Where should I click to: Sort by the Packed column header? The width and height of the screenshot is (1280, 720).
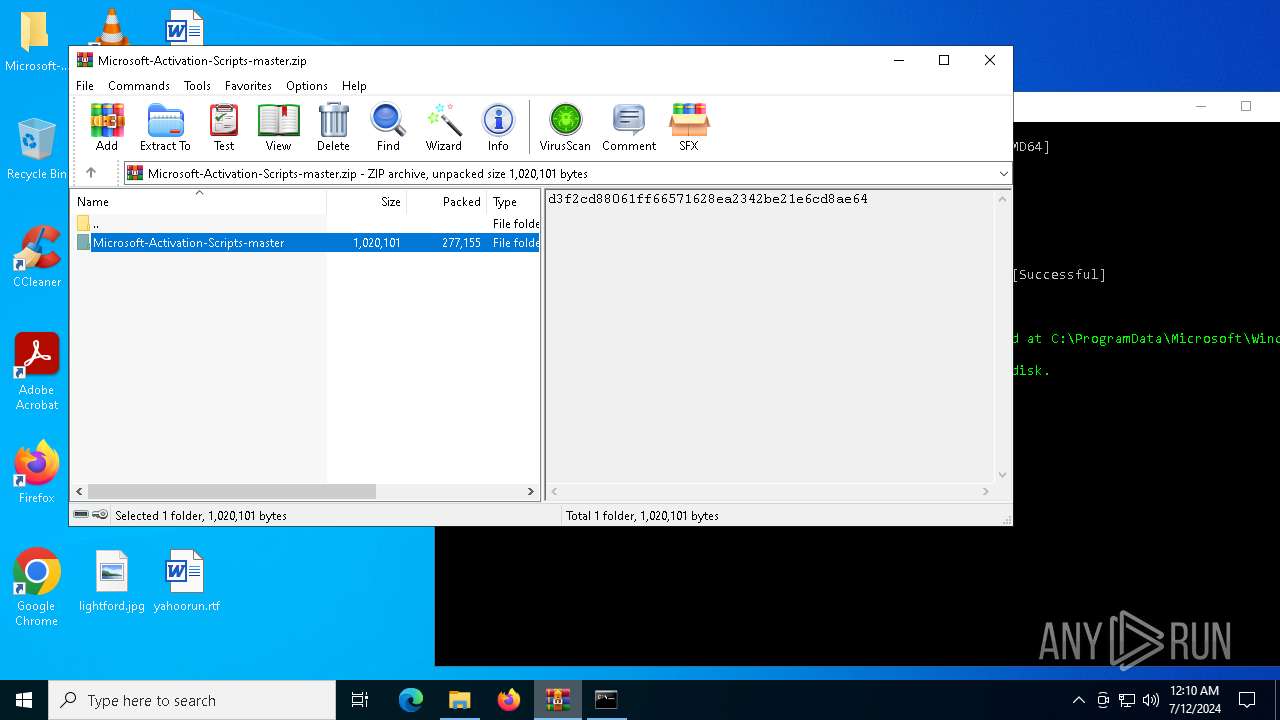point(447,201)
